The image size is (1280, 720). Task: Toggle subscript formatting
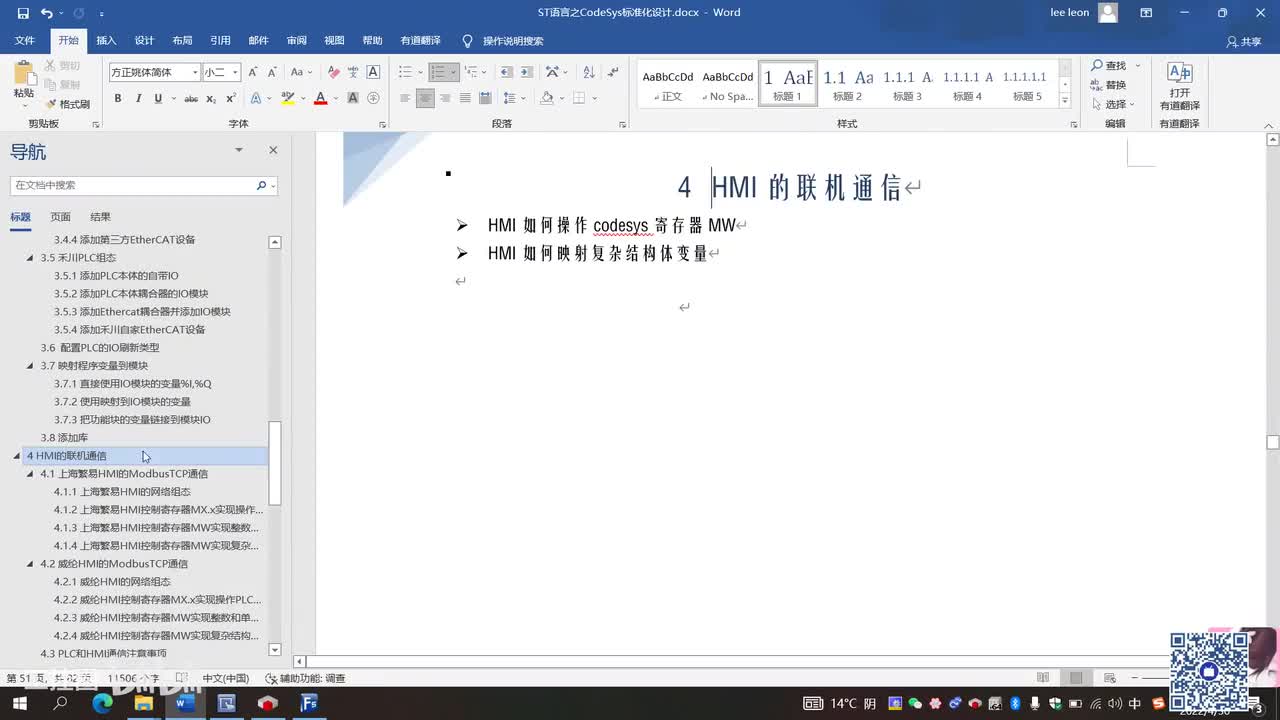point(211,98)
